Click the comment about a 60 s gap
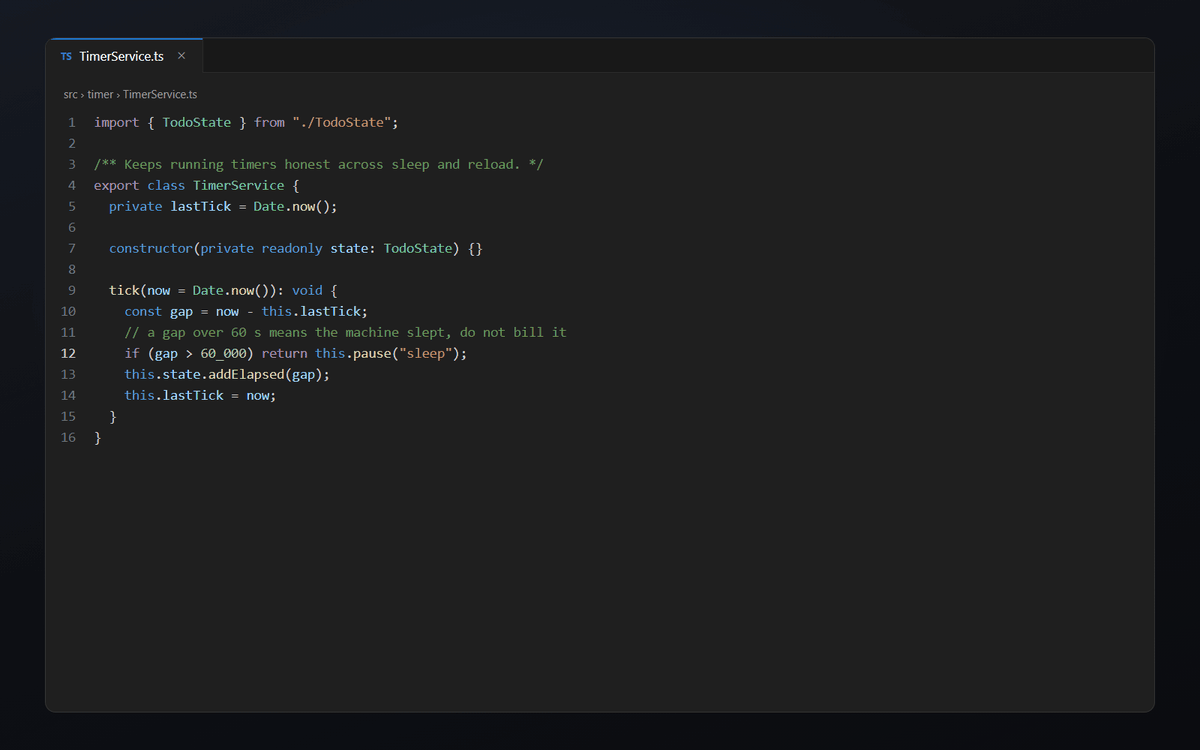The width and height of the screenshot is (1200, 750). point(346,332)
